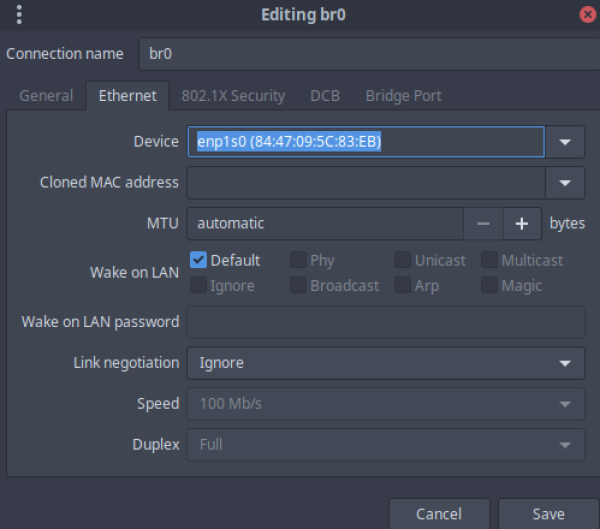Click the Cancel button
600x529 pixels.
tap(439, 513)
